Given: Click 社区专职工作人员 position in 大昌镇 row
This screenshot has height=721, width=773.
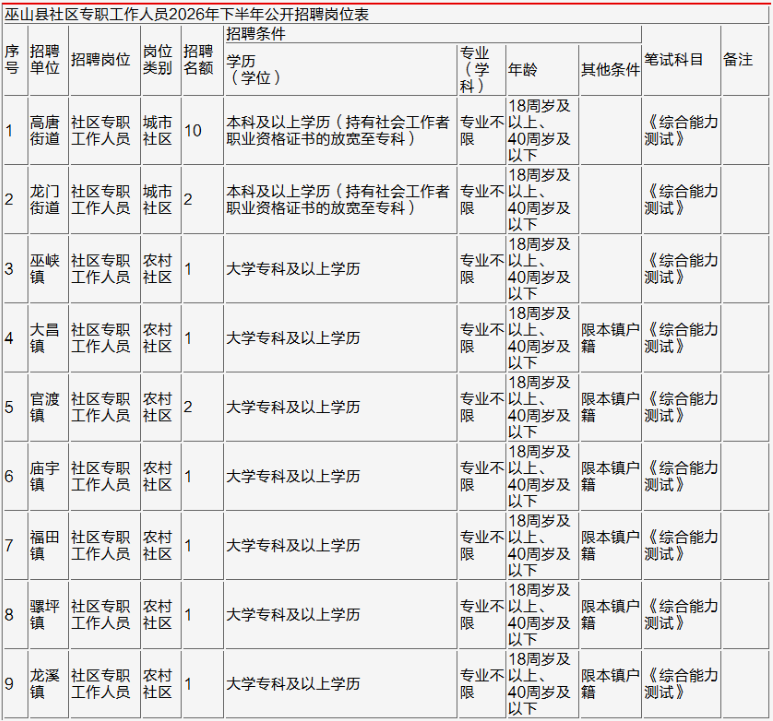Looking at the screenshot, I should [x=101, y=338].
